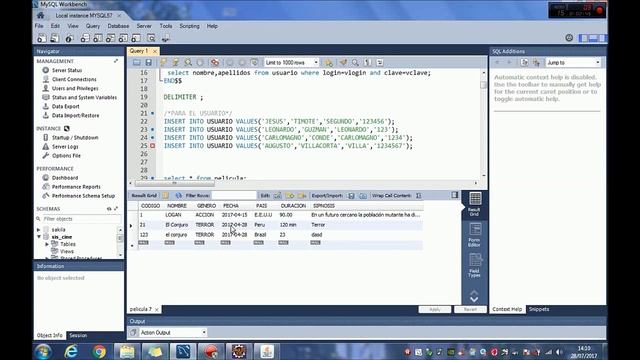
Task: Beautify the query with the broom icon
Action: [343, 62]
